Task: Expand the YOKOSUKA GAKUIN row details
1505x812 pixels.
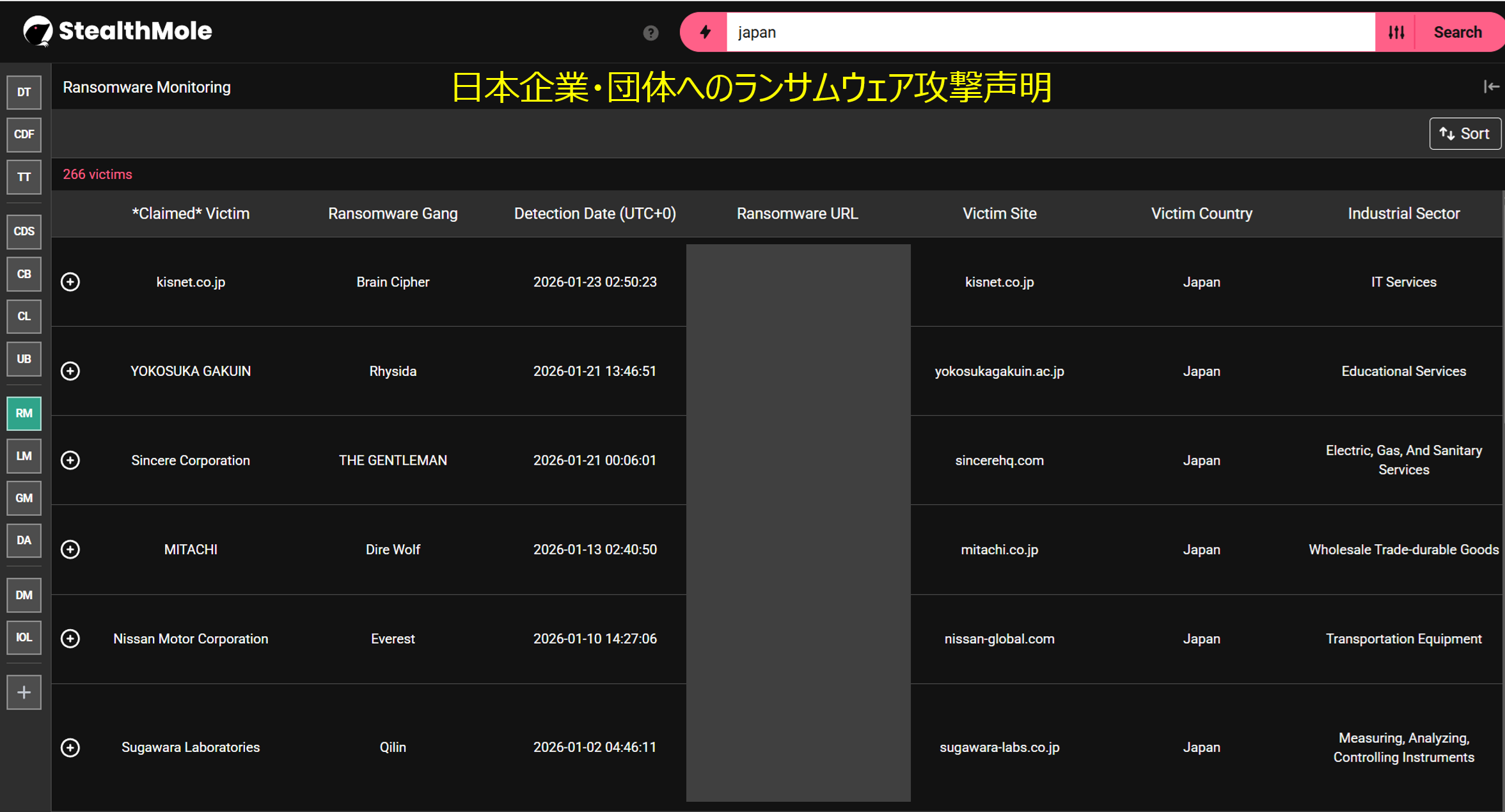Action: pos(70,371)
